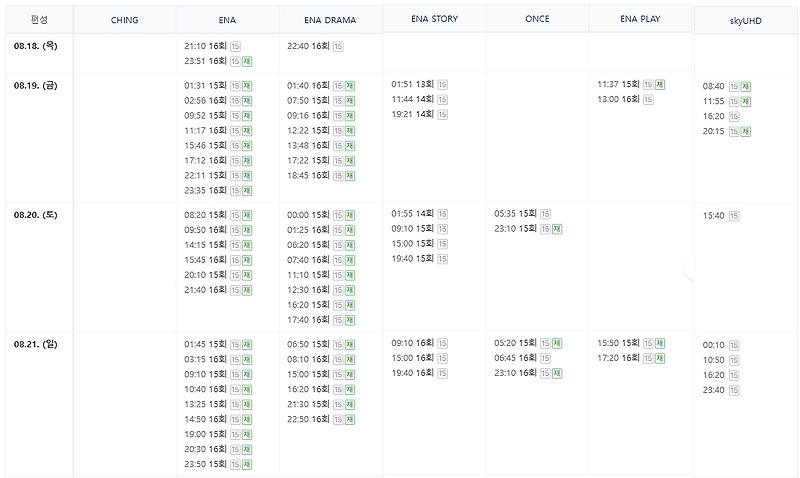Click ENA STORY entry 11:44 14회 on 08.19
The width and height of the screenshot is (800, 478).
412,99
